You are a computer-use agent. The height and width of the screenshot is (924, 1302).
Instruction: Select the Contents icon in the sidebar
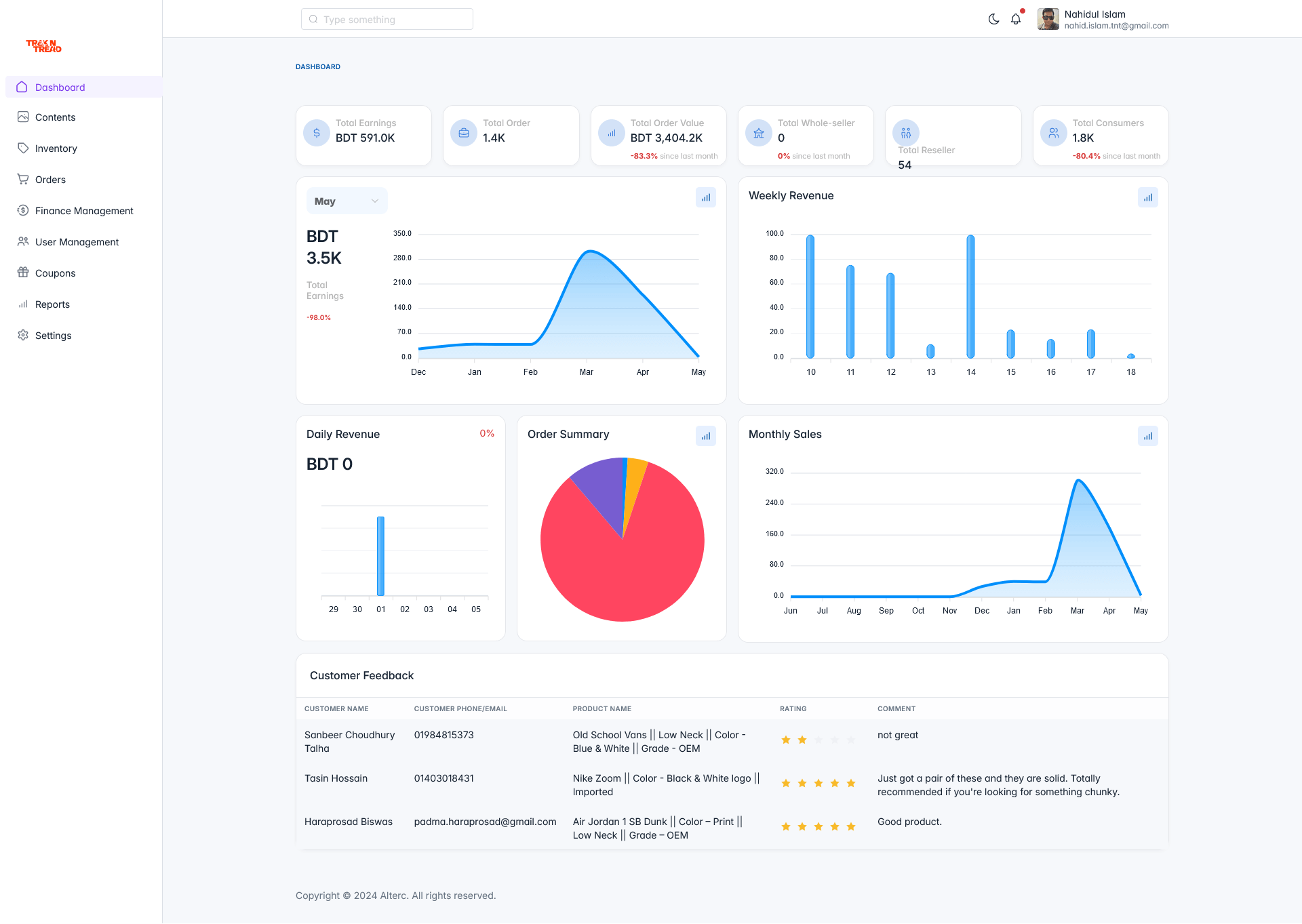pyautogui.click(x=23, y=117)
